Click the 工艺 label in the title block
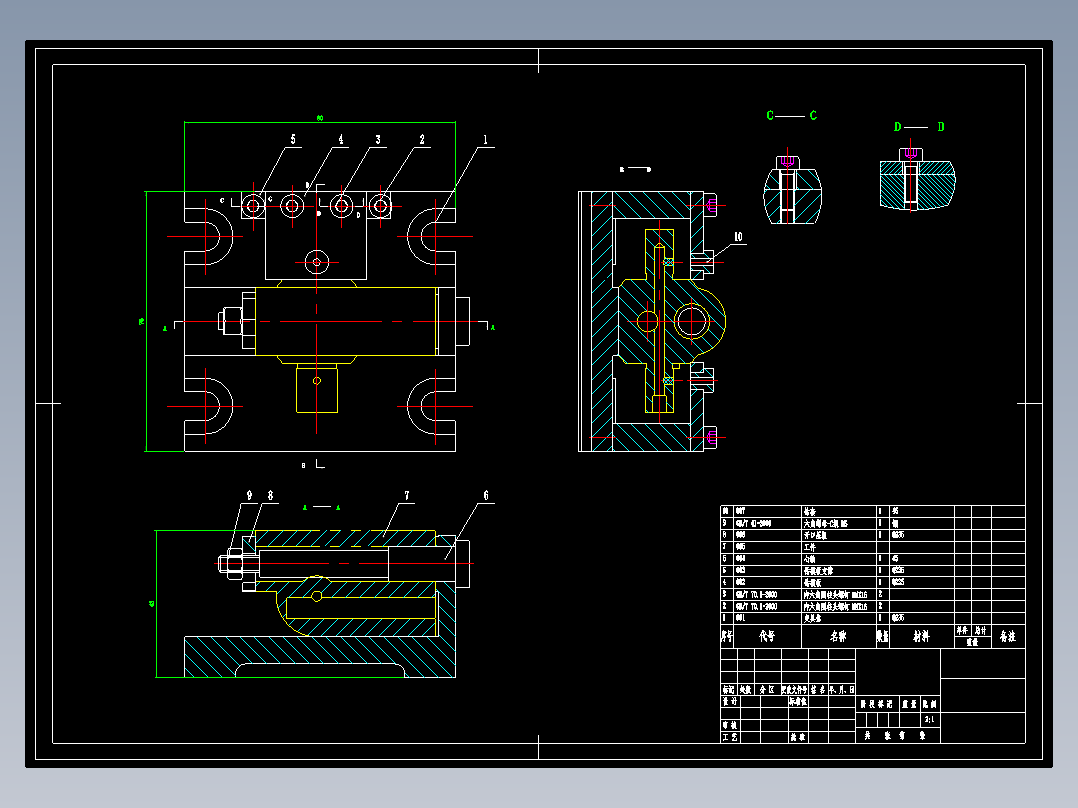The image size is (1078, 808). click(x=729, y=737)
